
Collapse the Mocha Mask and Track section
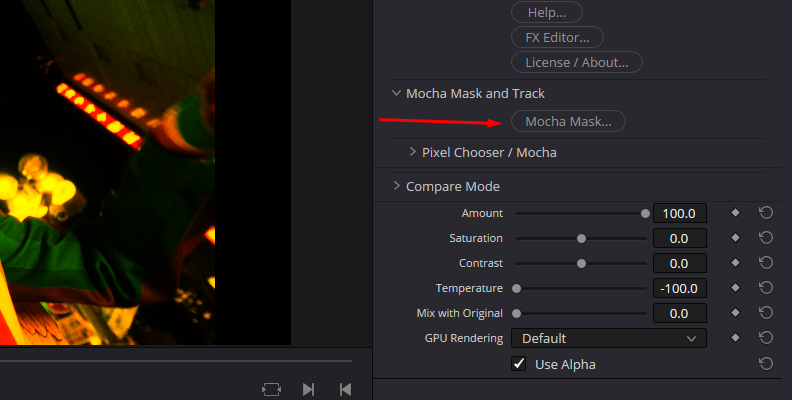397,93
